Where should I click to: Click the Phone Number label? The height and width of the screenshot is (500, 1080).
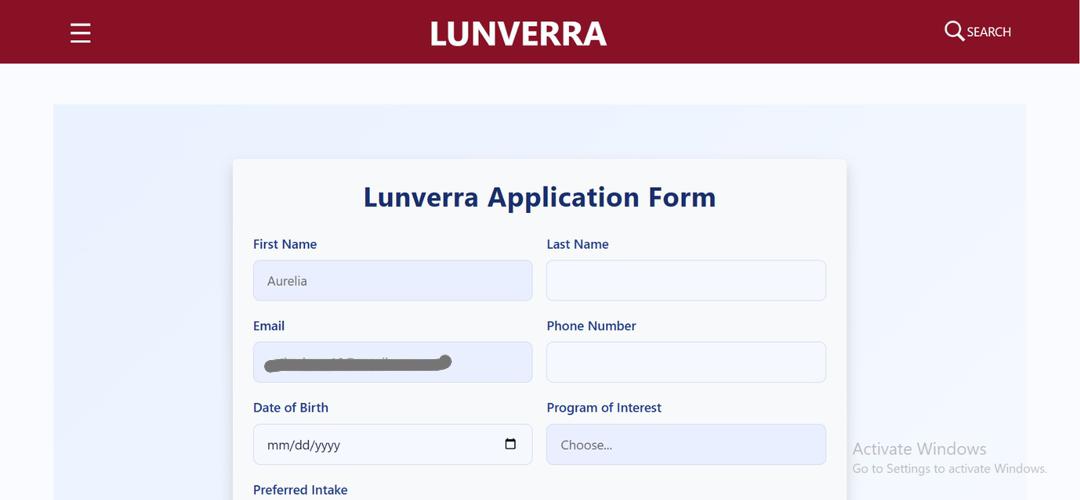point(591,326)
